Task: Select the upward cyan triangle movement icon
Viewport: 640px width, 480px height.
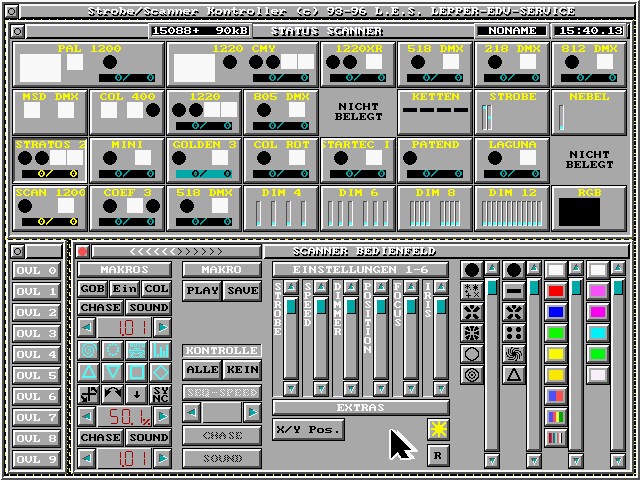Action: pos(88,372)
